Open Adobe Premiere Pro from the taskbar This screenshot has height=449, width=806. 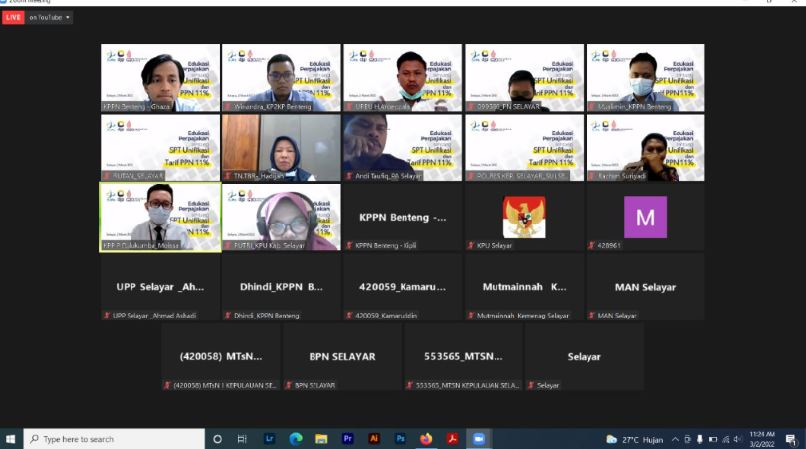(x=348, y=439)
